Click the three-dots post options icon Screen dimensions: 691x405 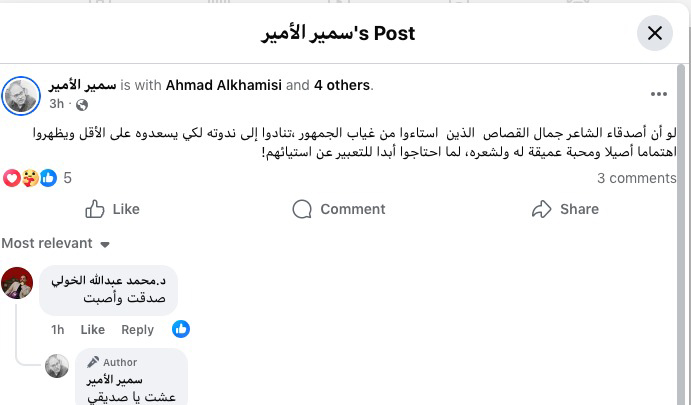pyautogui.click(x=658, y=94)
